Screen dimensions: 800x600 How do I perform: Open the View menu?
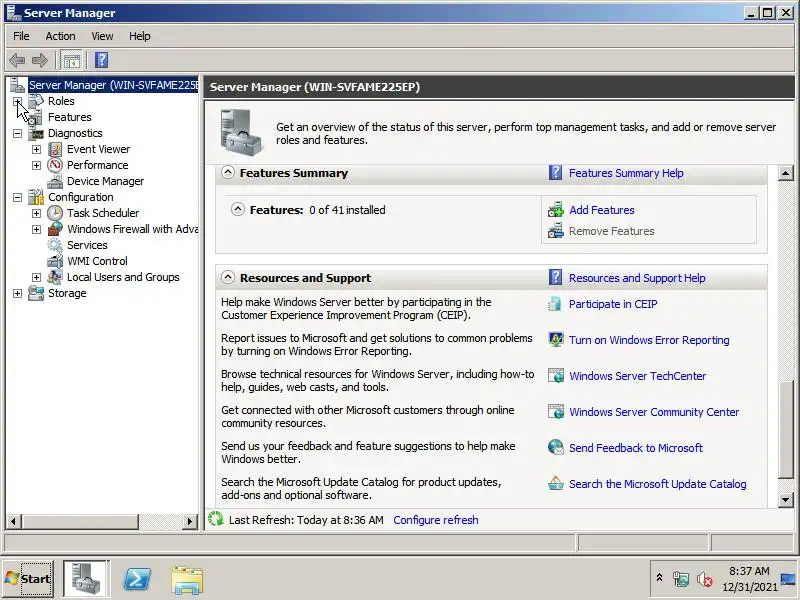click(x=102, y=36)
